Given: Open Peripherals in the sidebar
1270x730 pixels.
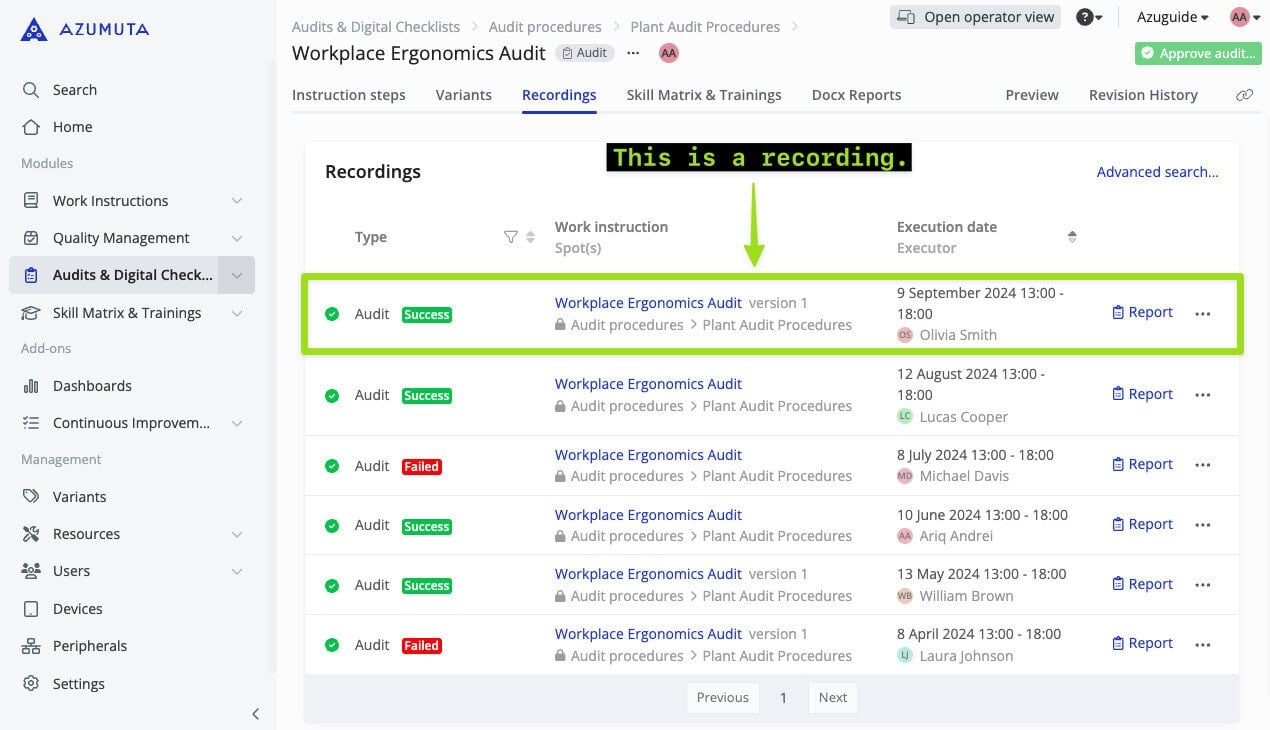Looking at the screenshot, I should pyautogui.click(x=89, y=646).
